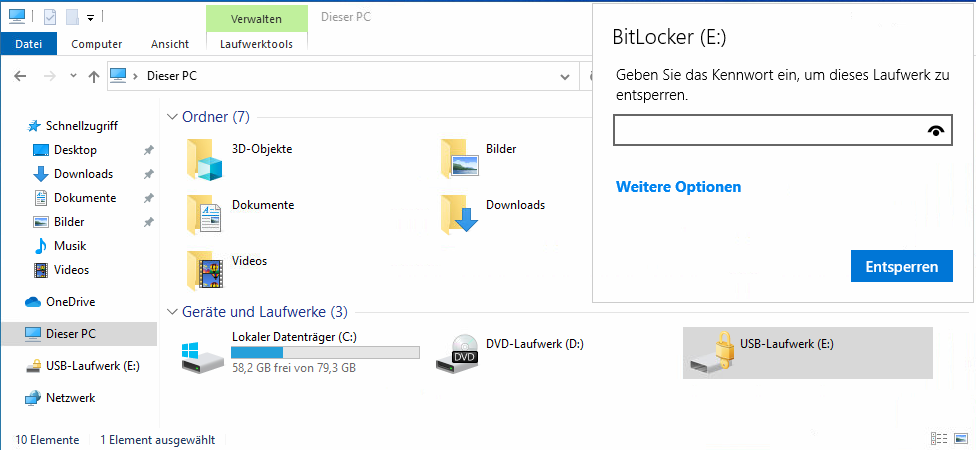Select the DVD-Laufwerk (D:) drive icon
Viewport: 976px width, 450px height.
456,354
